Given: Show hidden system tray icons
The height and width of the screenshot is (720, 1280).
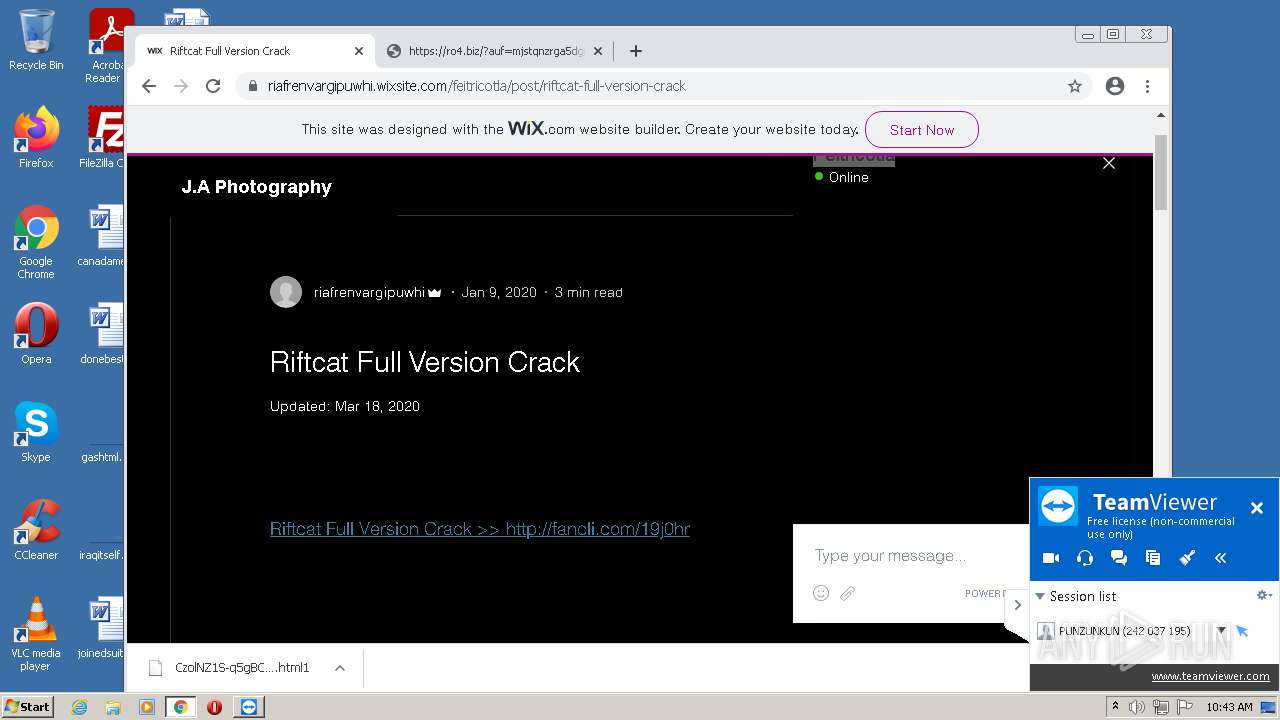Looking at the screenshot, I should (1115, 707).
